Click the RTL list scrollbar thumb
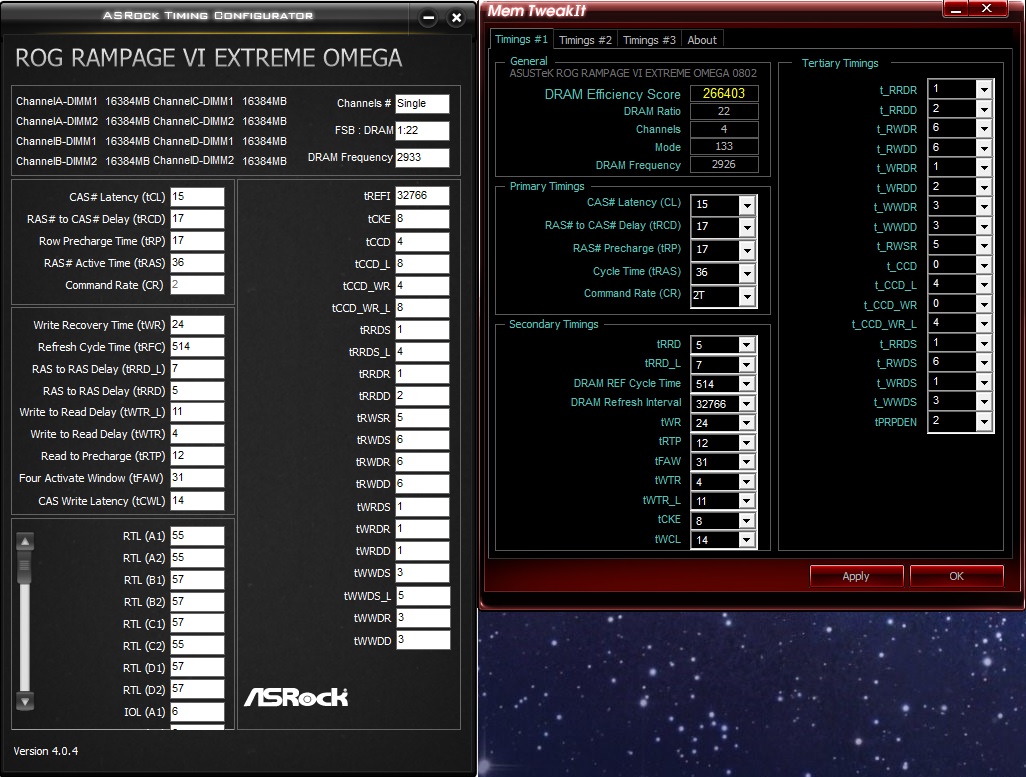The image size is (1026, 777). (25, 567)
